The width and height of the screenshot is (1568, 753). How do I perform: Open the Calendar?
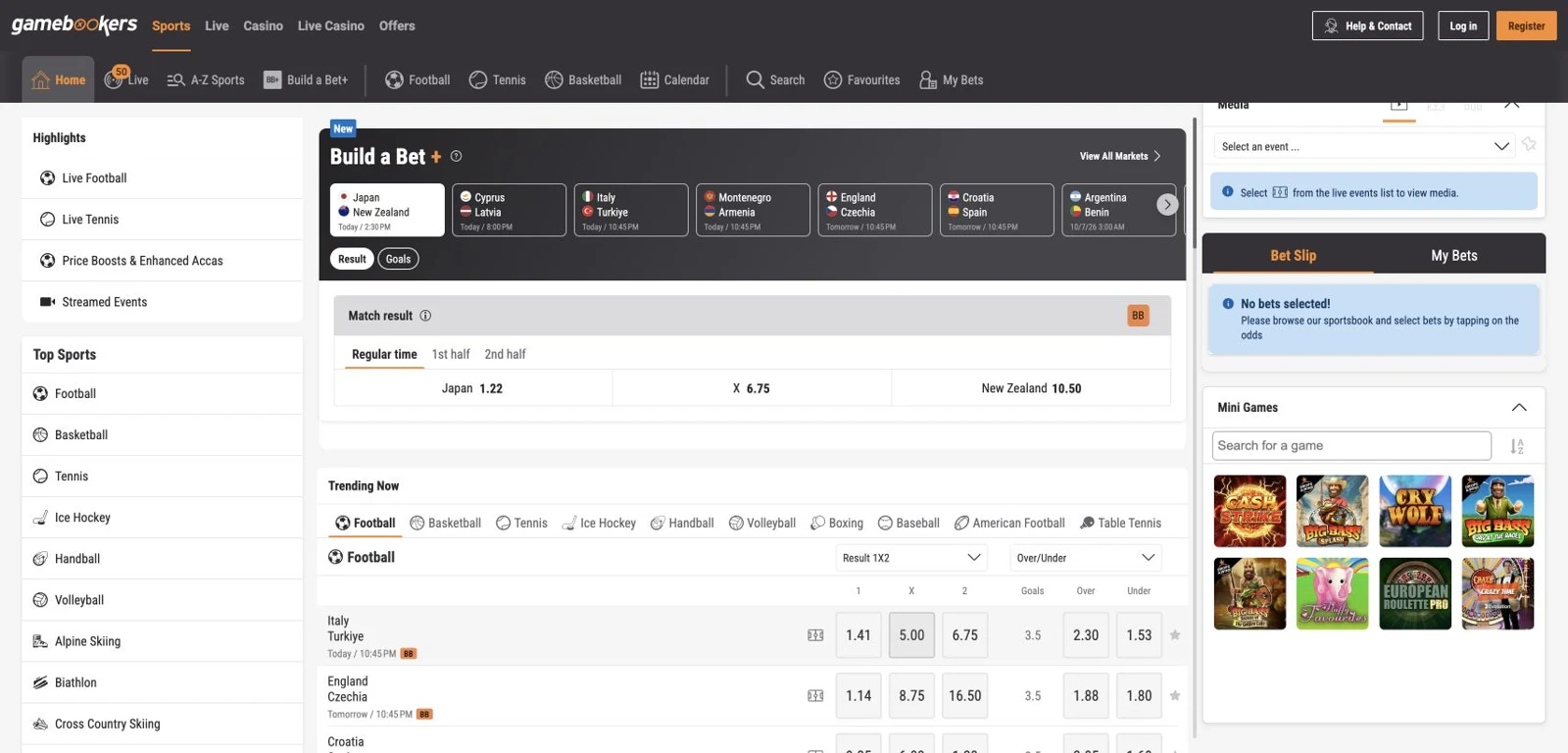point(674,80)
